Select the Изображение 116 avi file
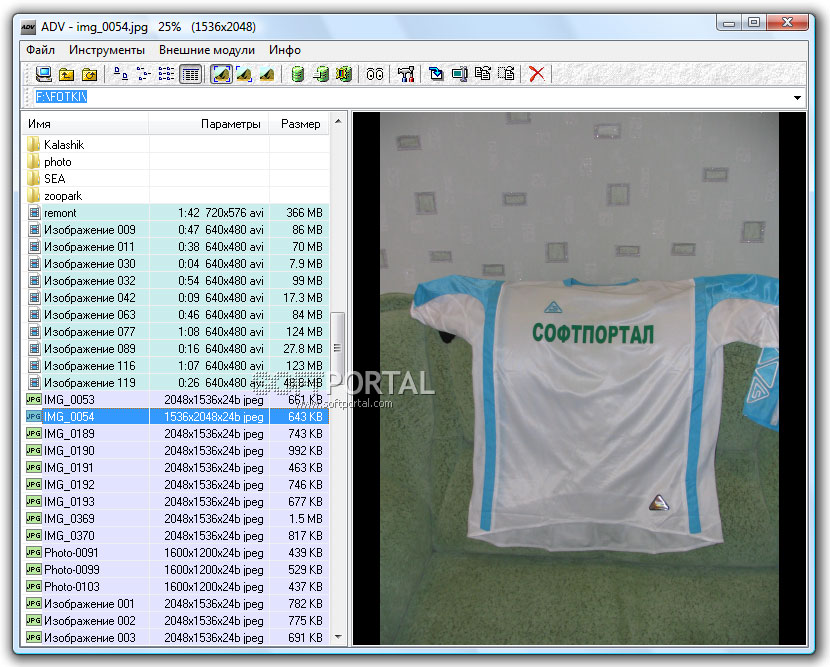Image resolution: width=830 pixels, height=667 pixels. point(176,366)
